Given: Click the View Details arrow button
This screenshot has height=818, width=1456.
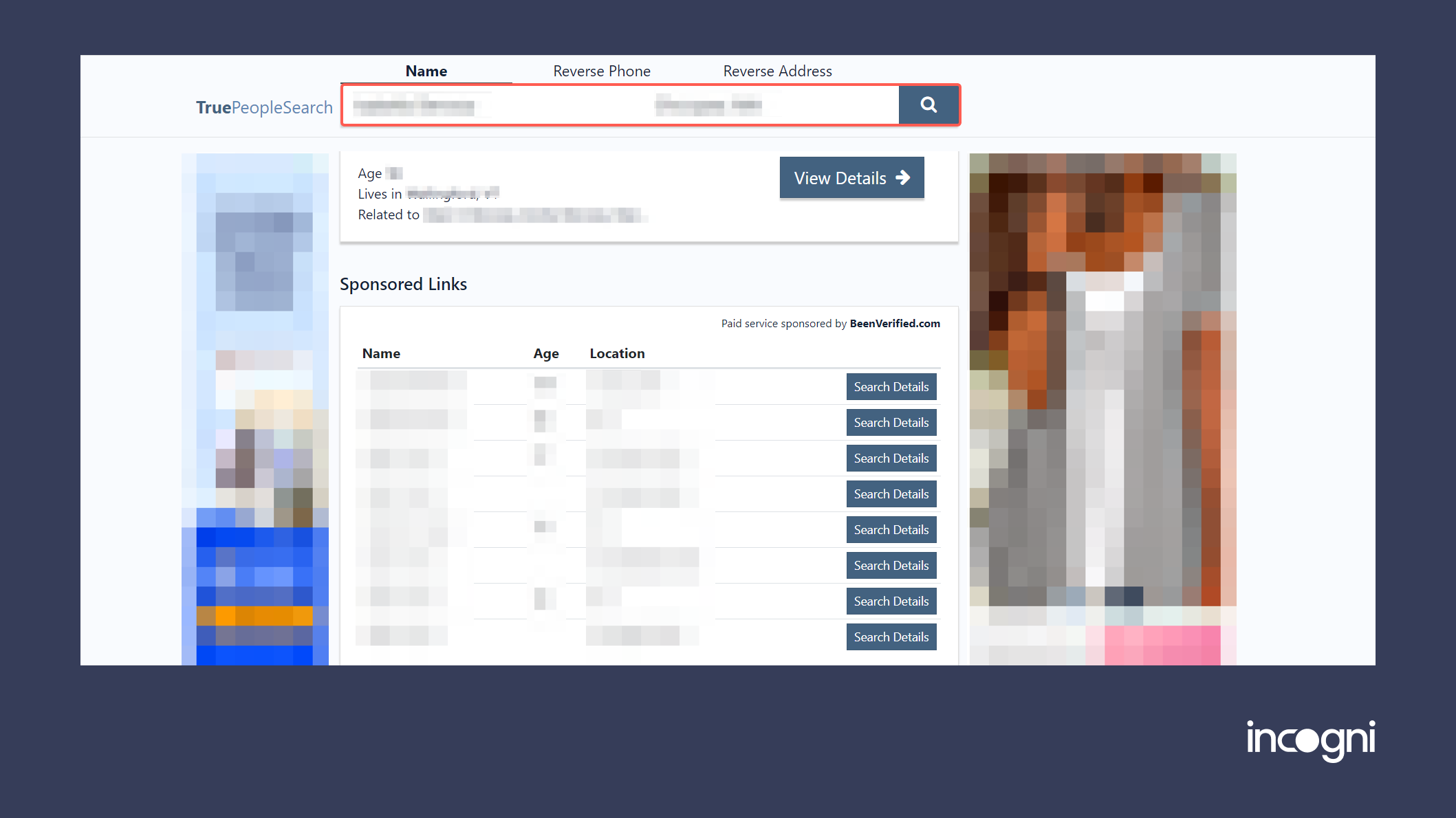Looking at the screenshot, I should (x=851, y=178).
